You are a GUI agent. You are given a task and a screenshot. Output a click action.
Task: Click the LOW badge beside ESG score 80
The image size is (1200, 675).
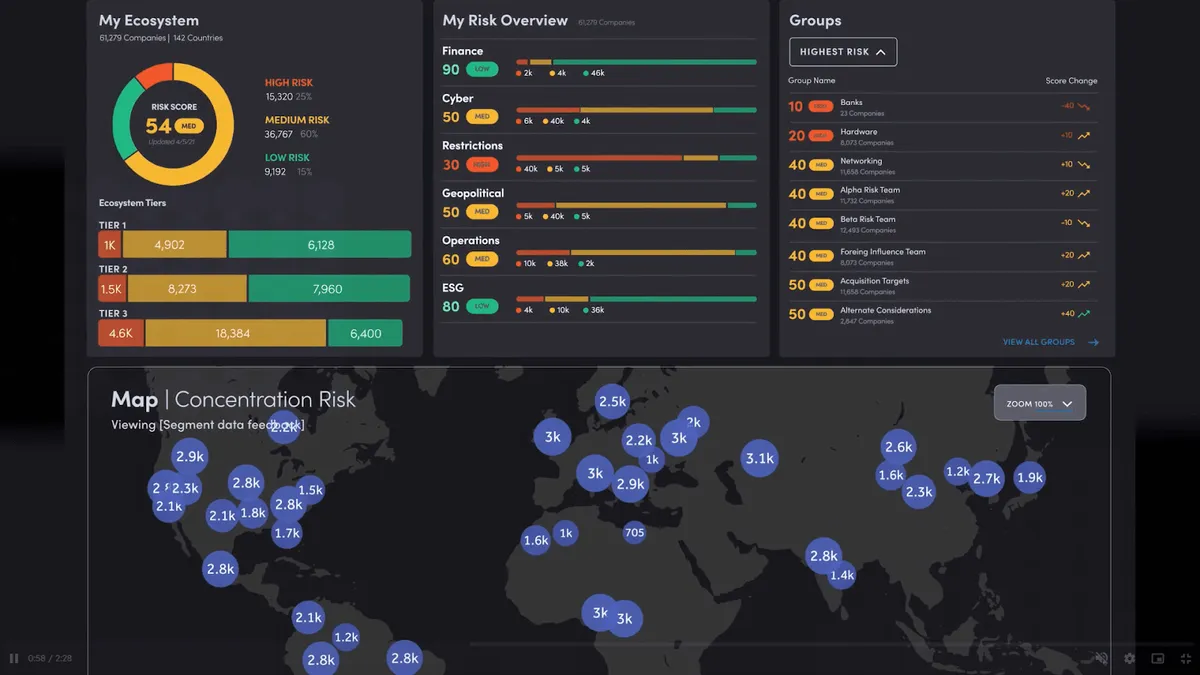(482, 306)
